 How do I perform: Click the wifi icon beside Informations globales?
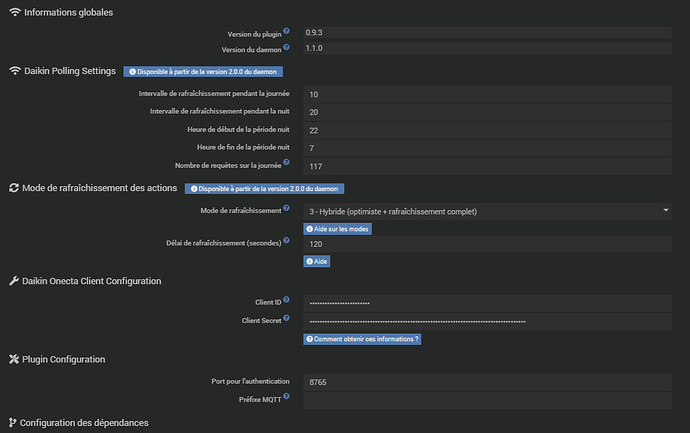[x=14, y=13]
